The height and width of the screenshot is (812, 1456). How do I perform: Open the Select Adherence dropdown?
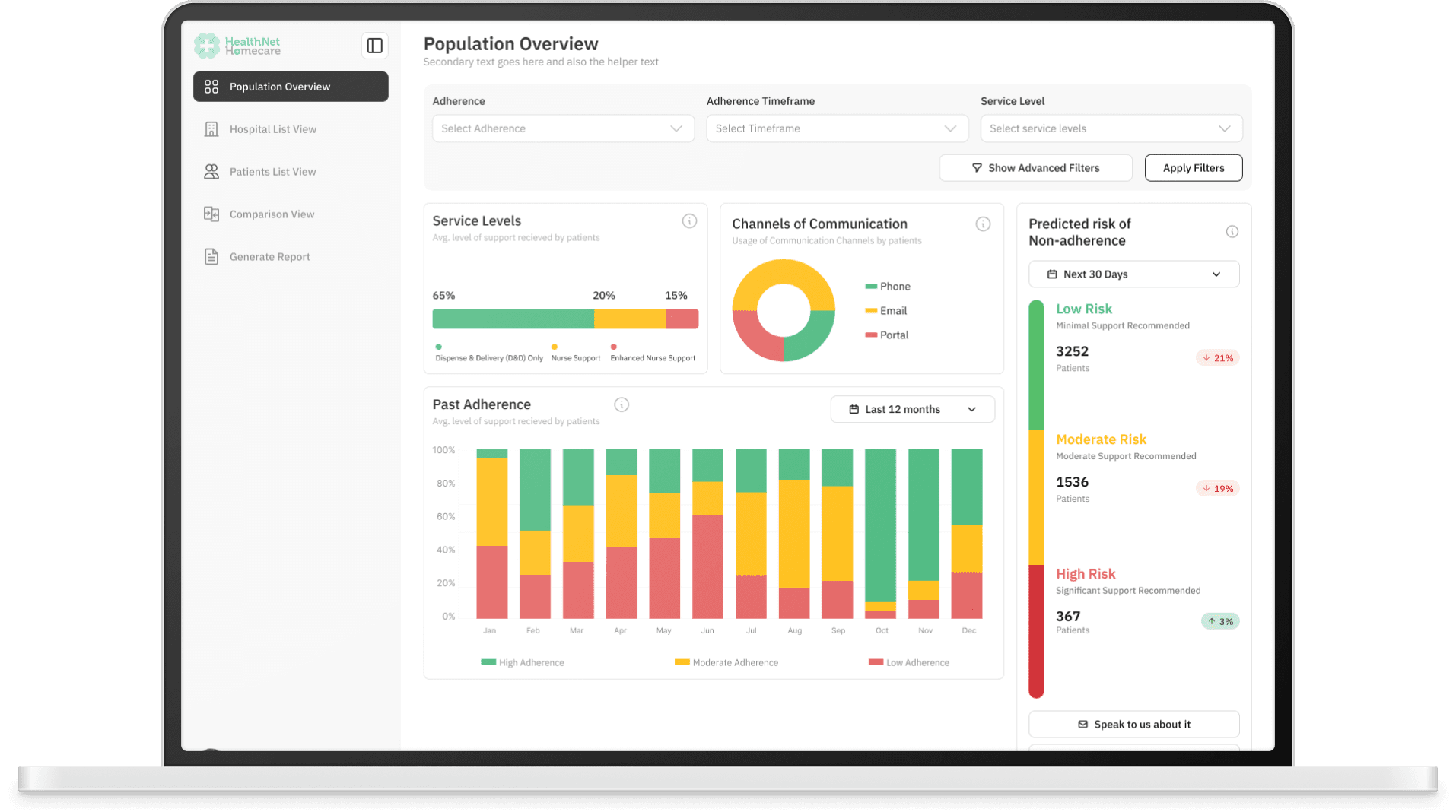click(563, 128)
